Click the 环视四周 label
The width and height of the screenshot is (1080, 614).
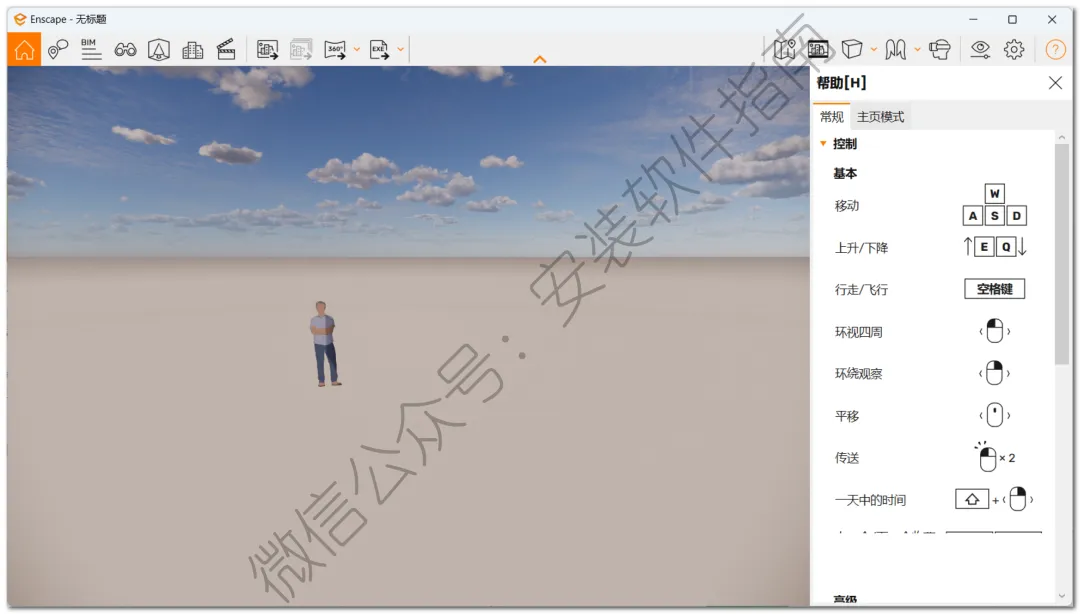[858, 332]
